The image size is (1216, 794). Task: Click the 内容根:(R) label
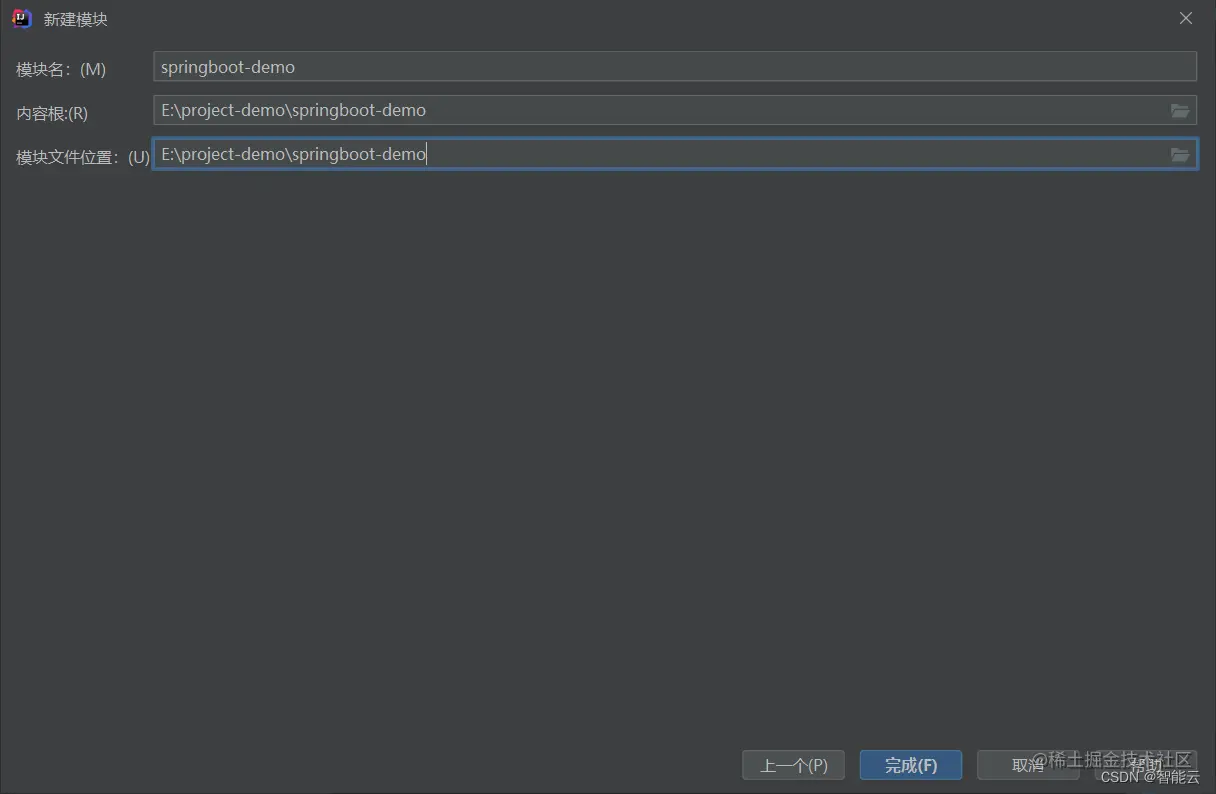(x=52, y=113)
